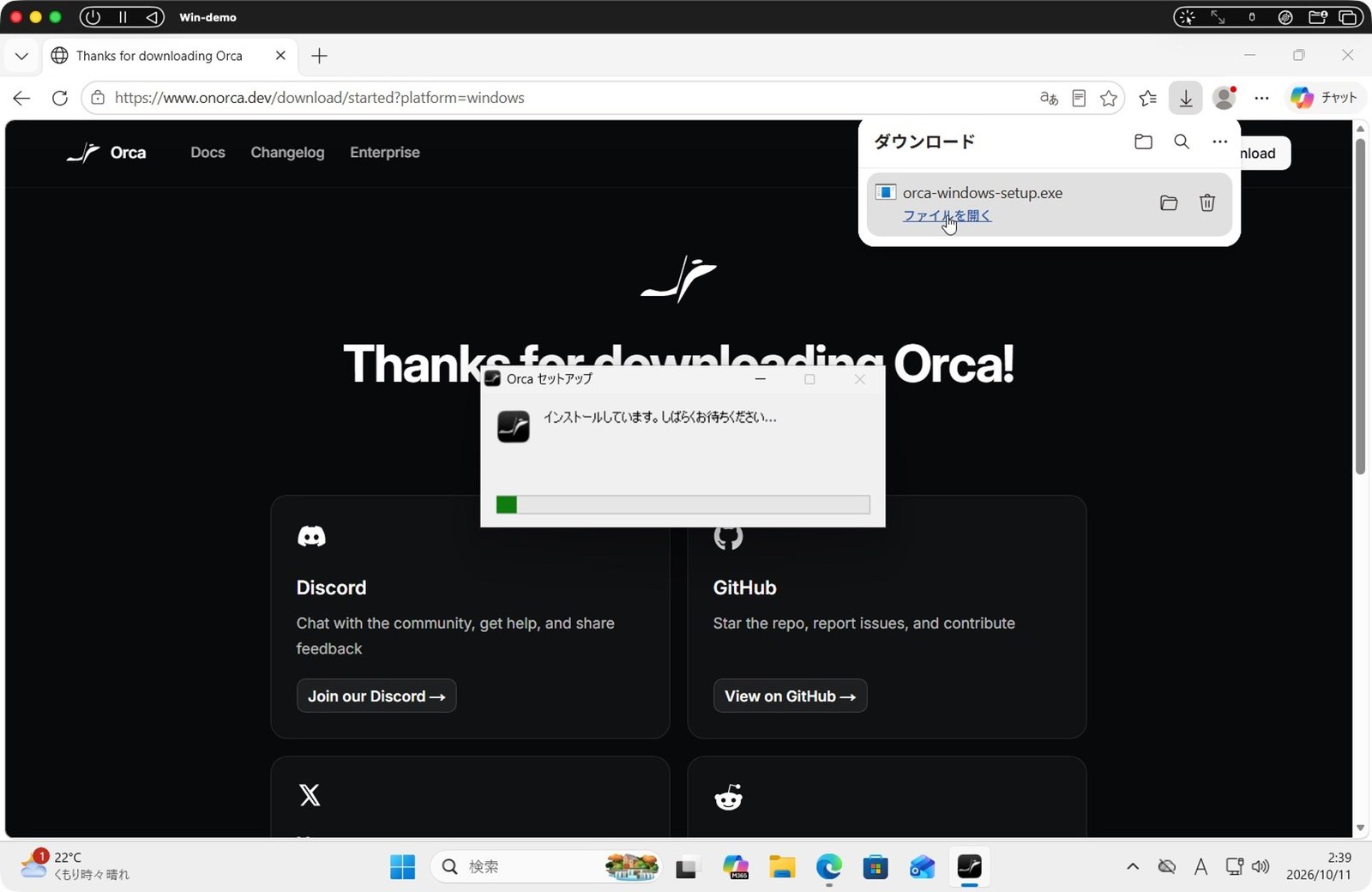
Task: Open Task View on the taskbar
Action: coord(686,868)
